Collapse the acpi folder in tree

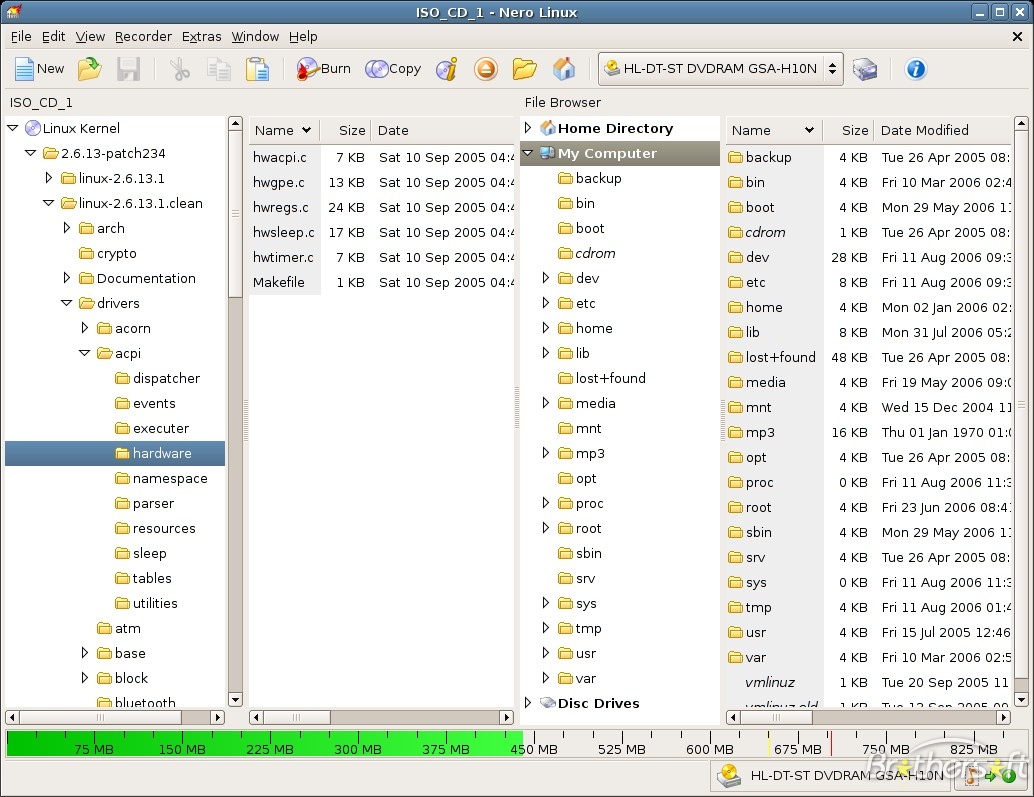point(85,353)
